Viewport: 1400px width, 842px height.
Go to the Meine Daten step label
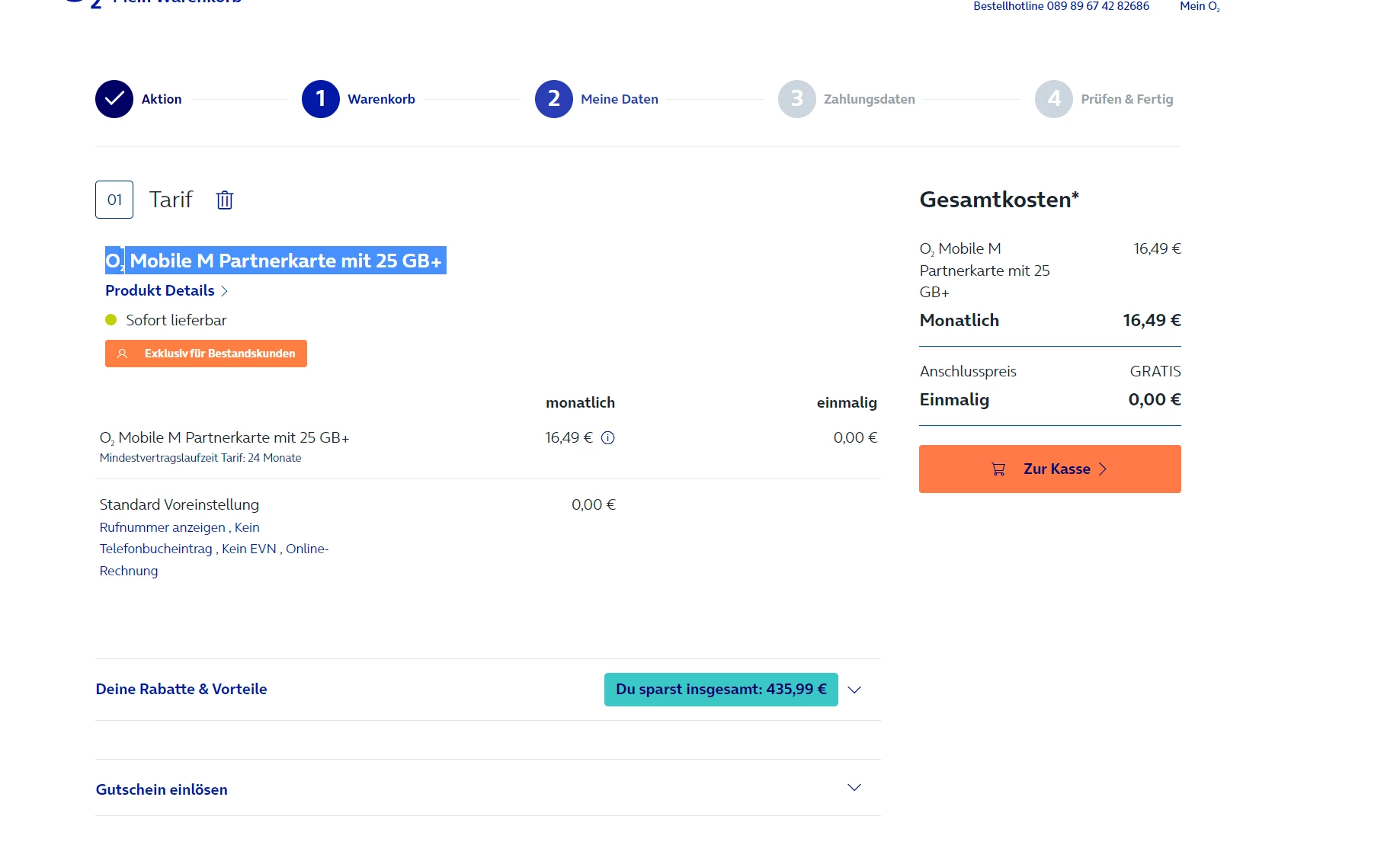[620, 99]
